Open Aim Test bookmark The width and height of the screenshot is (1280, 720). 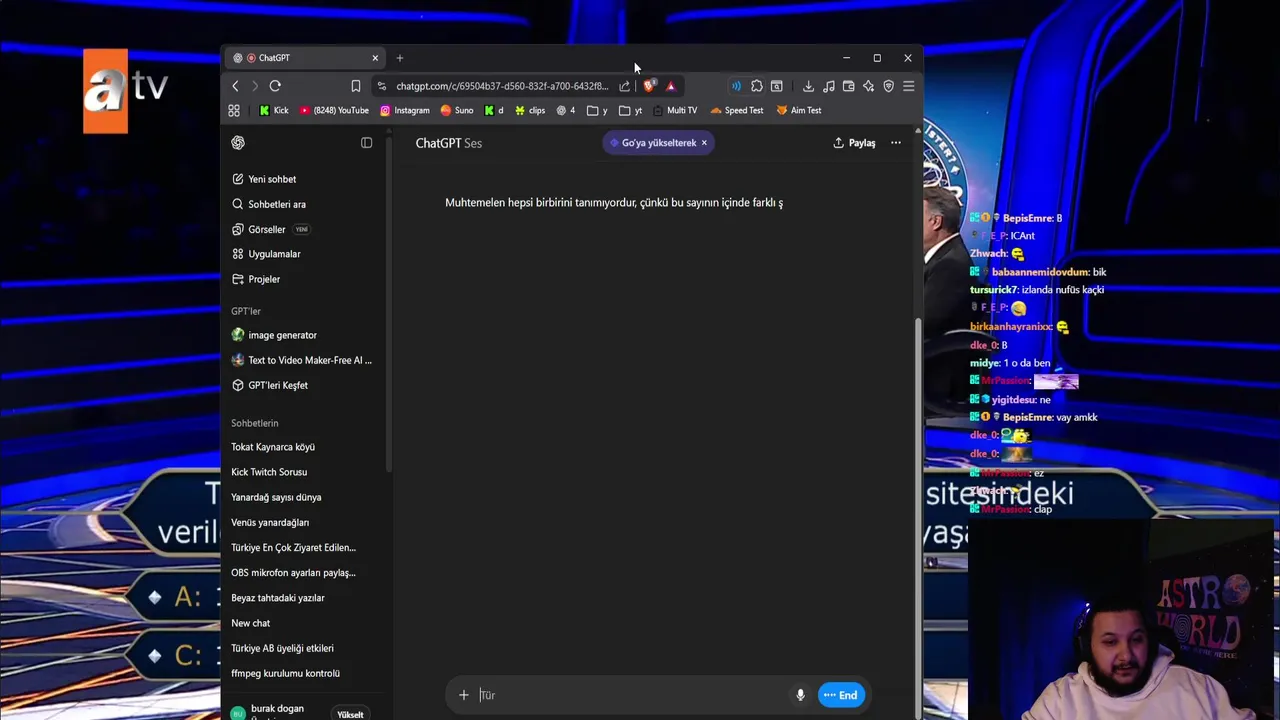798,110
